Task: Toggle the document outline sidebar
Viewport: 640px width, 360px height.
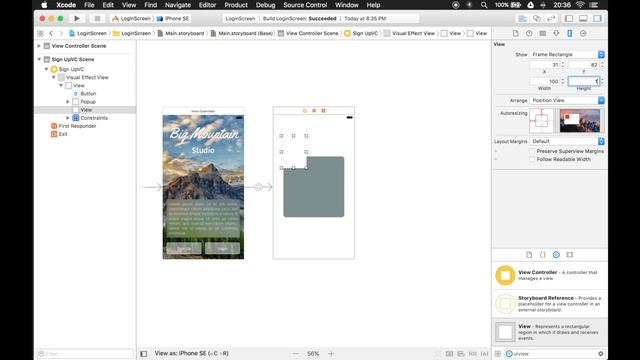Action: pyautogui.click(x=144, y=353)
